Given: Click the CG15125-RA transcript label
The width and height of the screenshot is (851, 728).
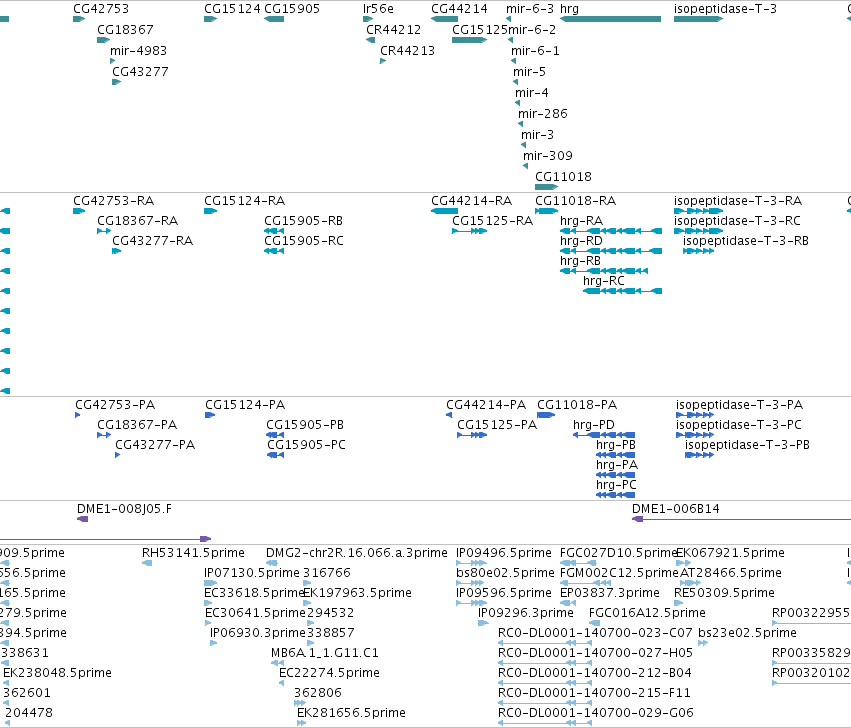Looking at the screenshot, I should click(492, 221).
